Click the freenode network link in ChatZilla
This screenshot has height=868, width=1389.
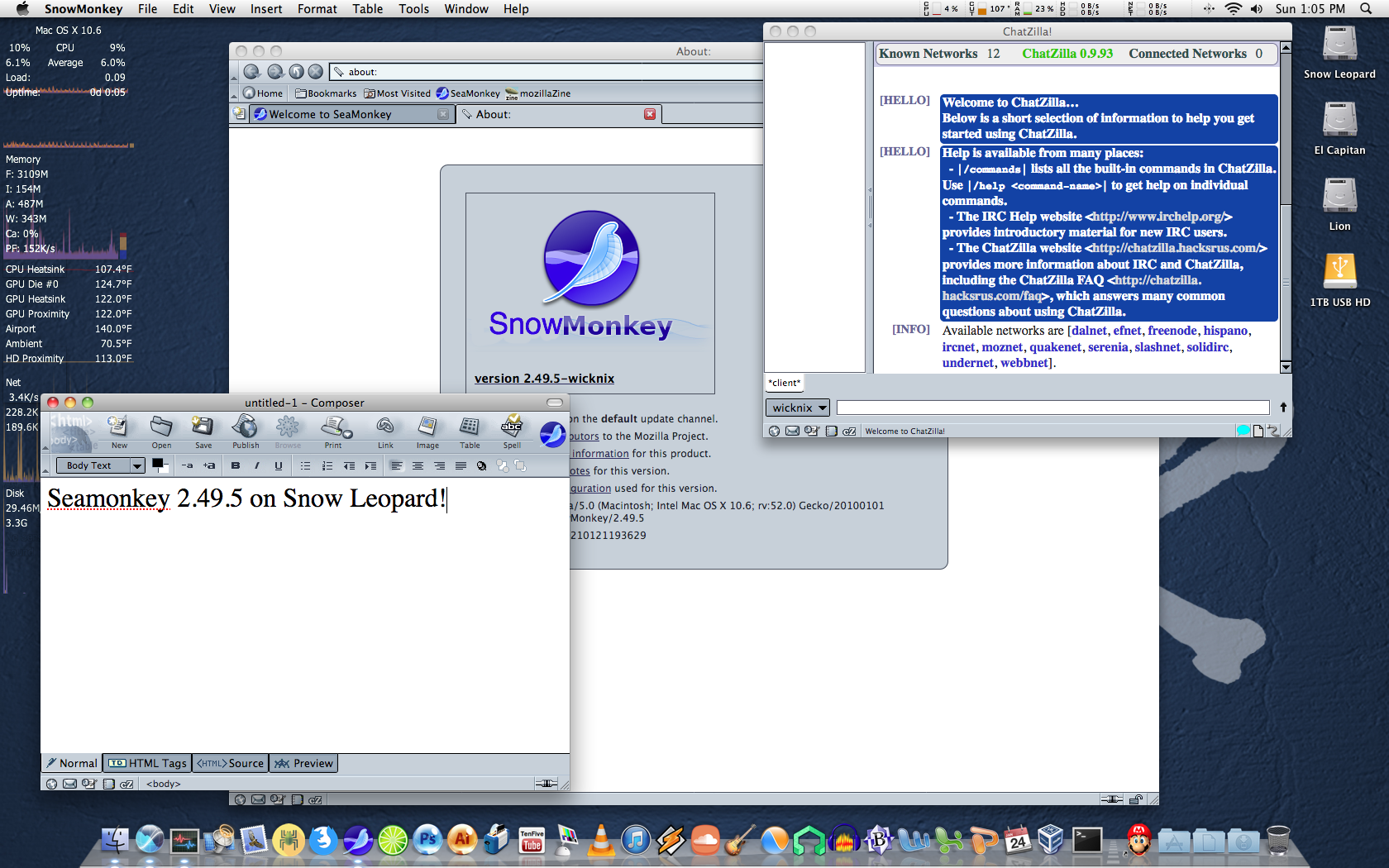(x=1172, y=331)
